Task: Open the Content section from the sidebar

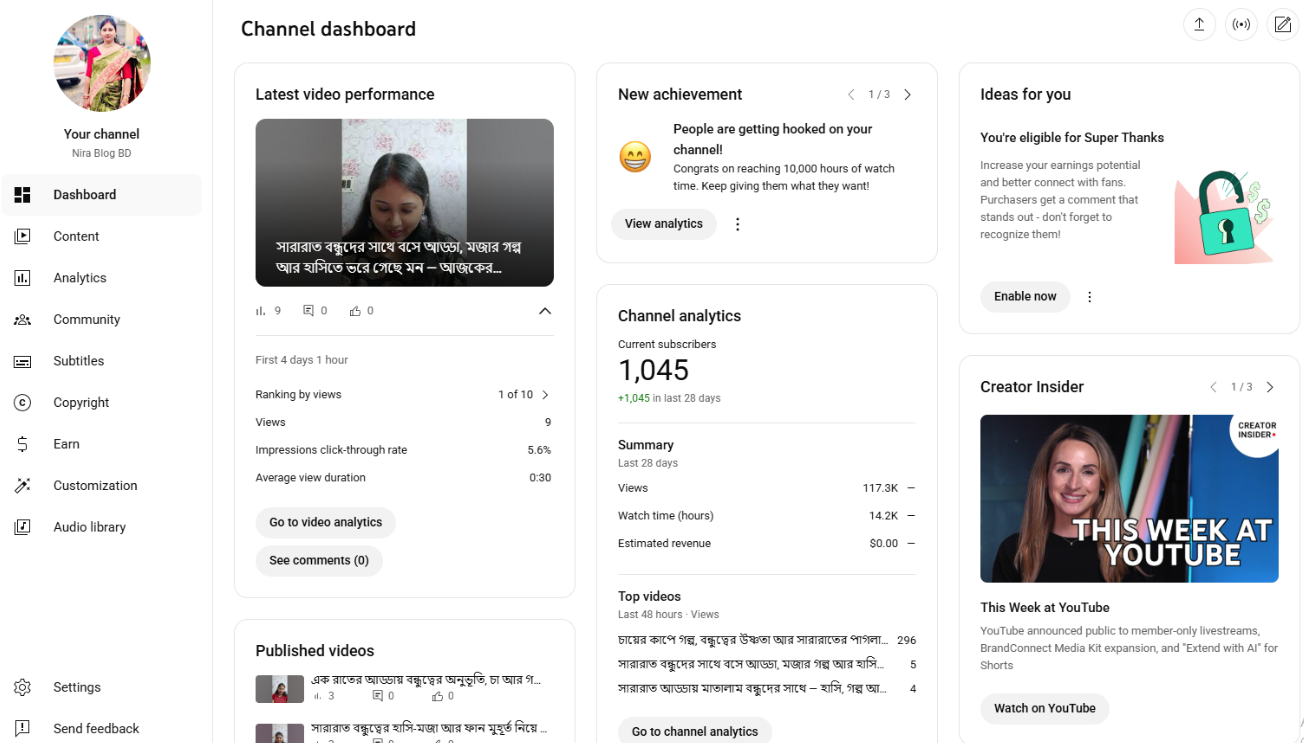Action: coord(75,236)
